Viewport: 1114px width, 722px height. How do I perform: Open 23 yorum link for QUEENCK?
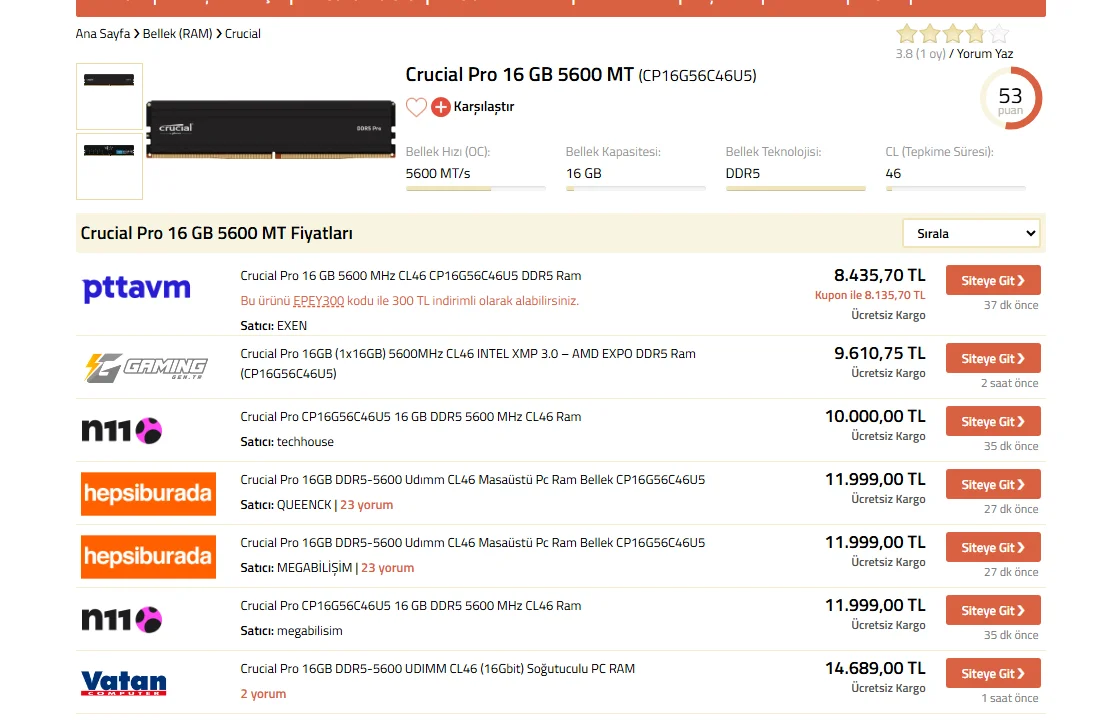(367, 505)
